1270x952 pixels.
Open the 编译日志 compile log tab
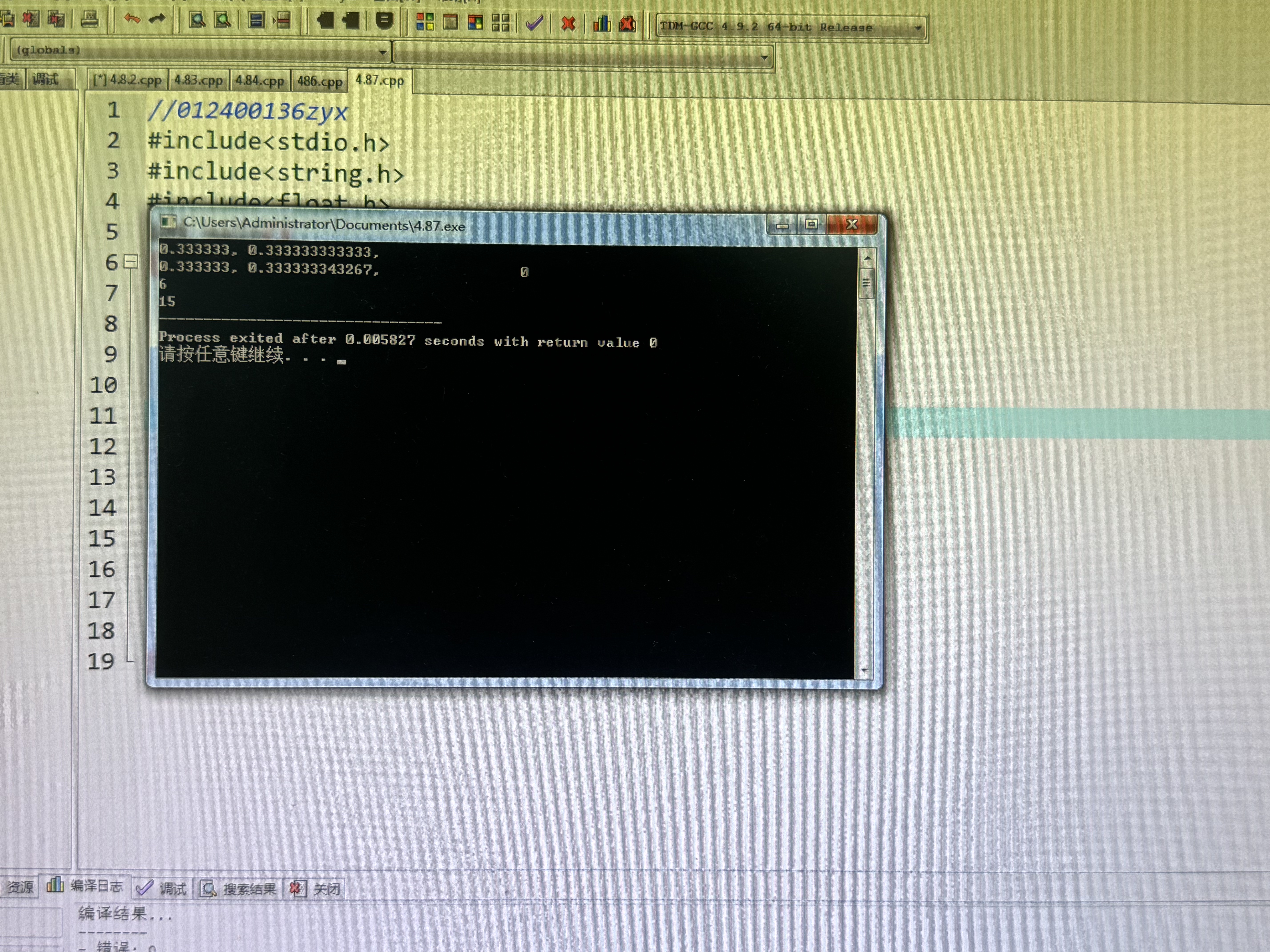point(86,886)
